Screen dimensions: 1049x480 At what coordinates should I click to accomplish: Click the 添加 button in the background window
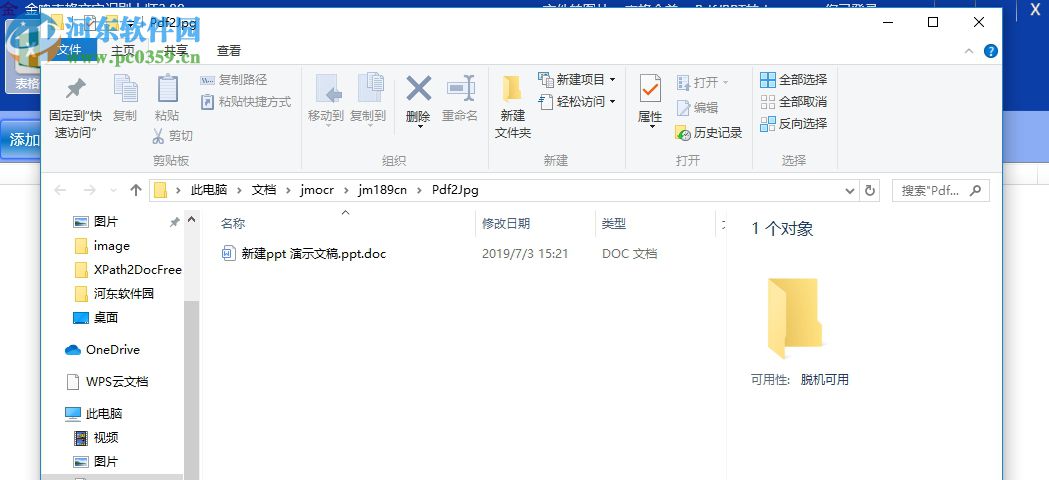(x=20, y=139)
